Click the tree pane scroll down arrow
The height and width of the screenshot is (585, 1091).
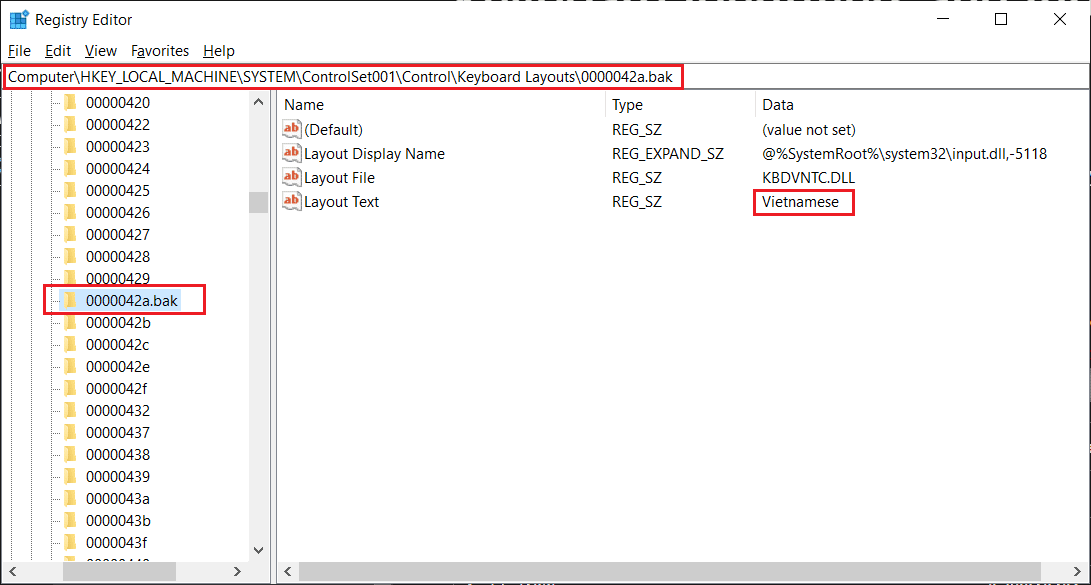pos(258,549)
